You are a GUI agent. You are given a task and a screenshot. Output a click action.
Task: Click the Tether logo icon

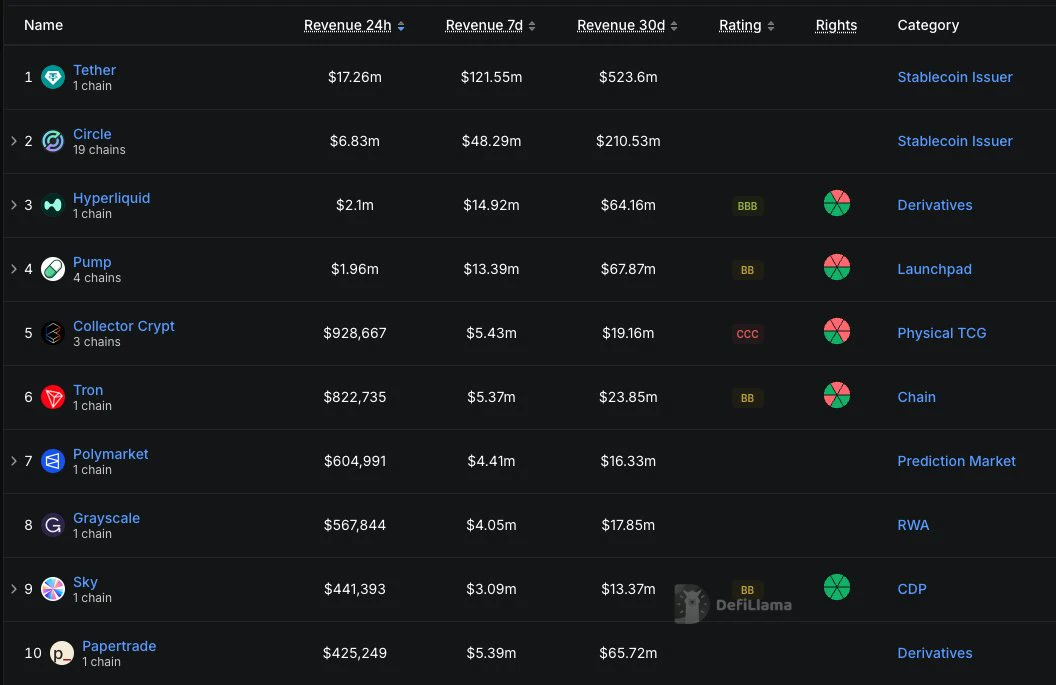coord(53,77)
